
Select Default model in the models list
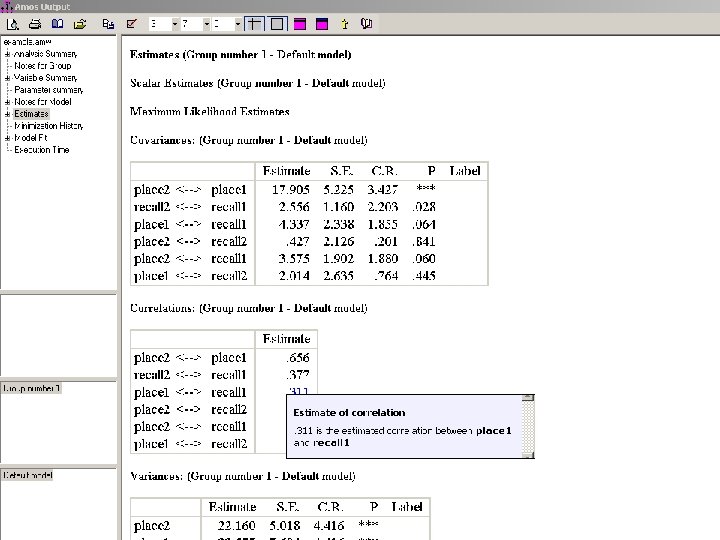point(28,475)
